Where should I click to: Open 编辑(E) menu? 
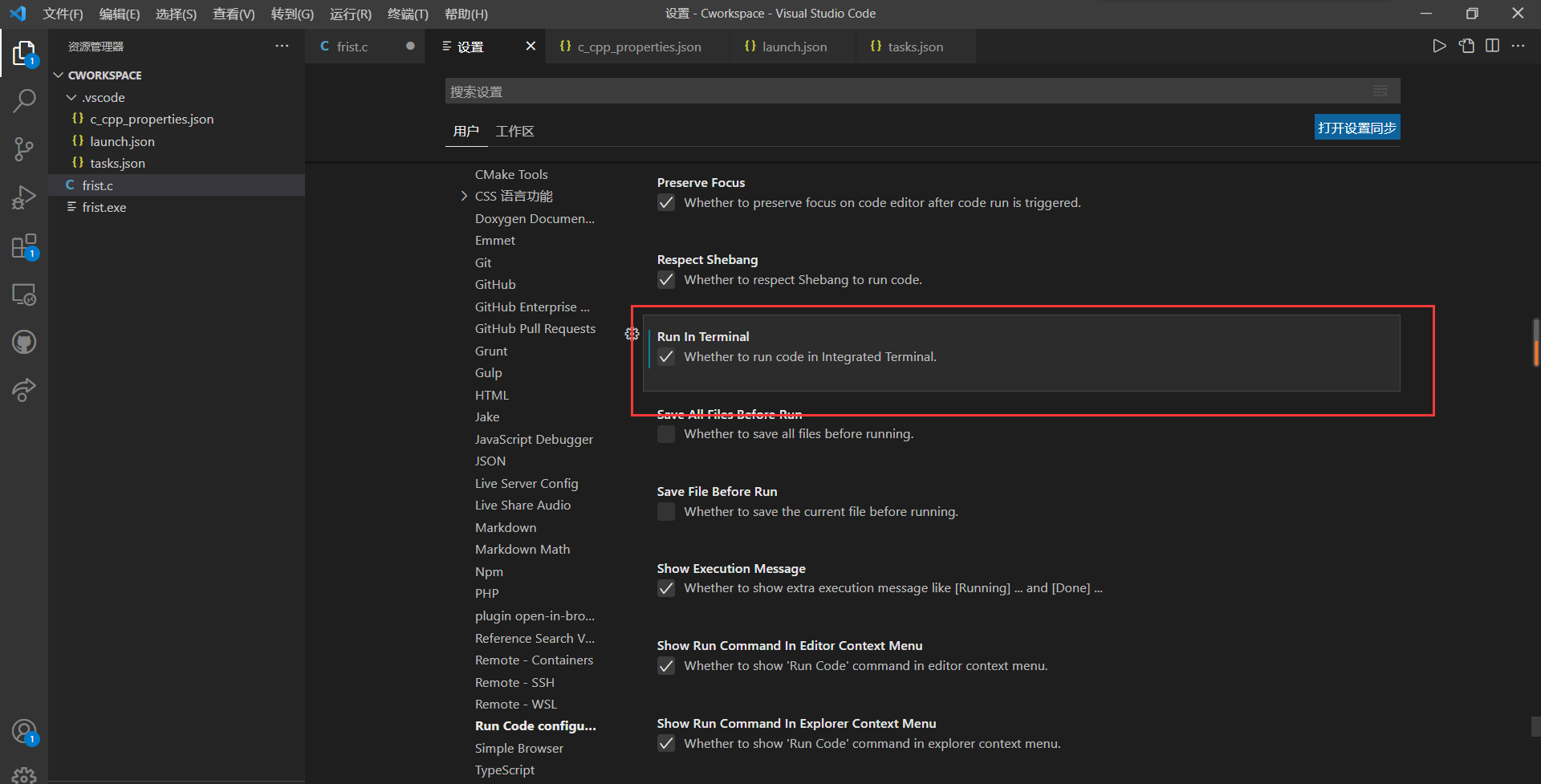pyautogui.click(x=120, y=14)
